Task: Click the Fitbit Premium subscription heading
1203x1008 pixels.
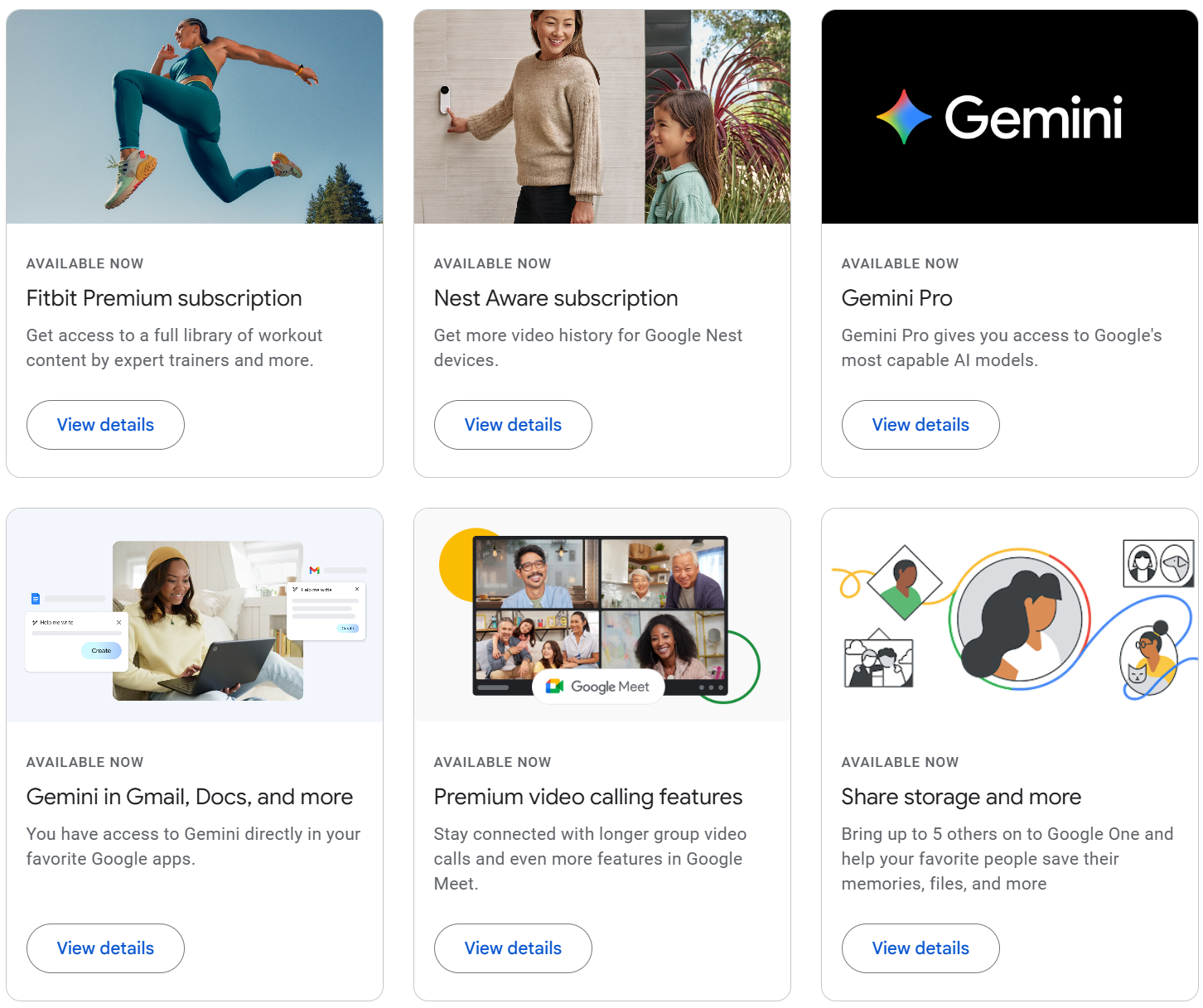Action: (x=164, y=298)
